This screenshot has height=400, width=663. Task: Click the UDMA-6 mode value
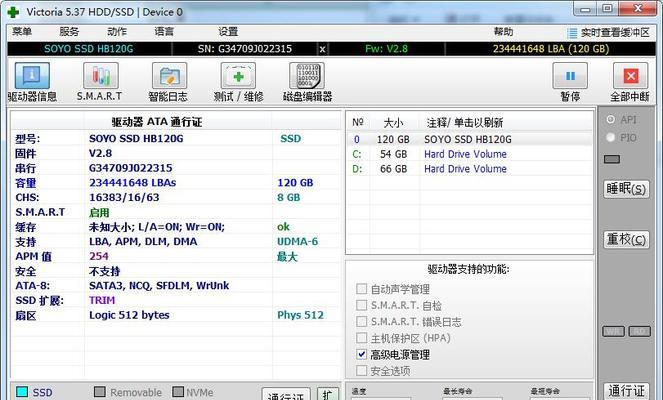point(297,241)
